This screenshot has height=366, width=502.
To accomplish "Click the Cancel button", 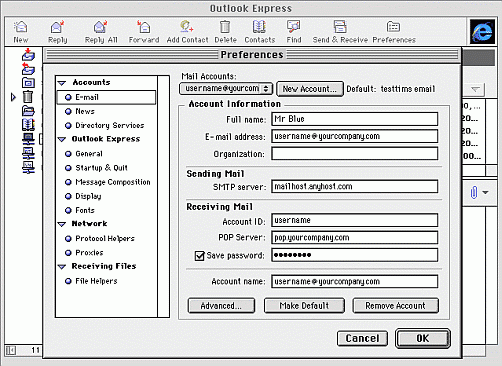I will coord(362,338).
